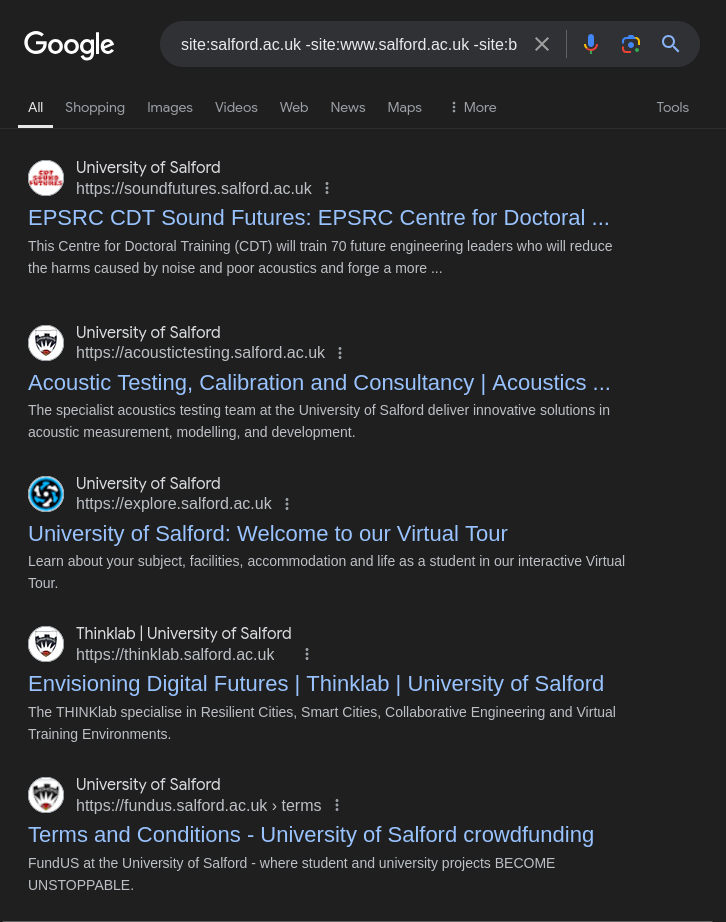Screen dimensions: 726x922
Task: Expand the More search filters menu
Action: (x=472, y=107)
